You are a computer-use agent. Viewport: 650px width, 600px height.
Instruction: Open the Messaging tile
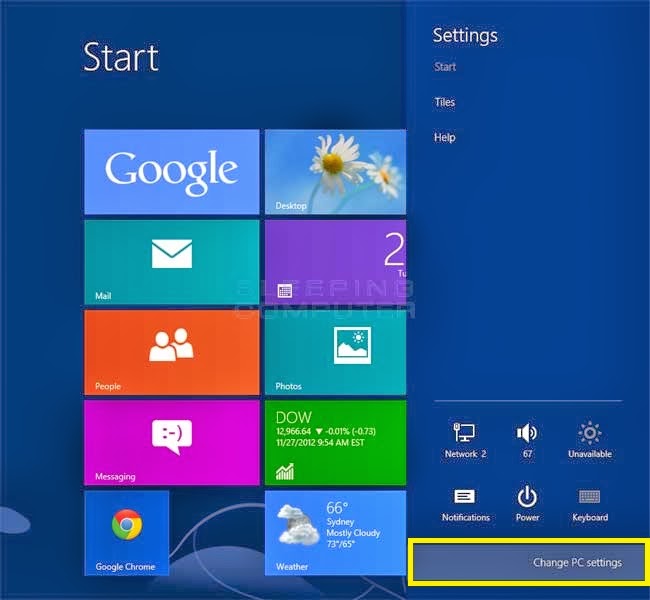click(172, 442)
